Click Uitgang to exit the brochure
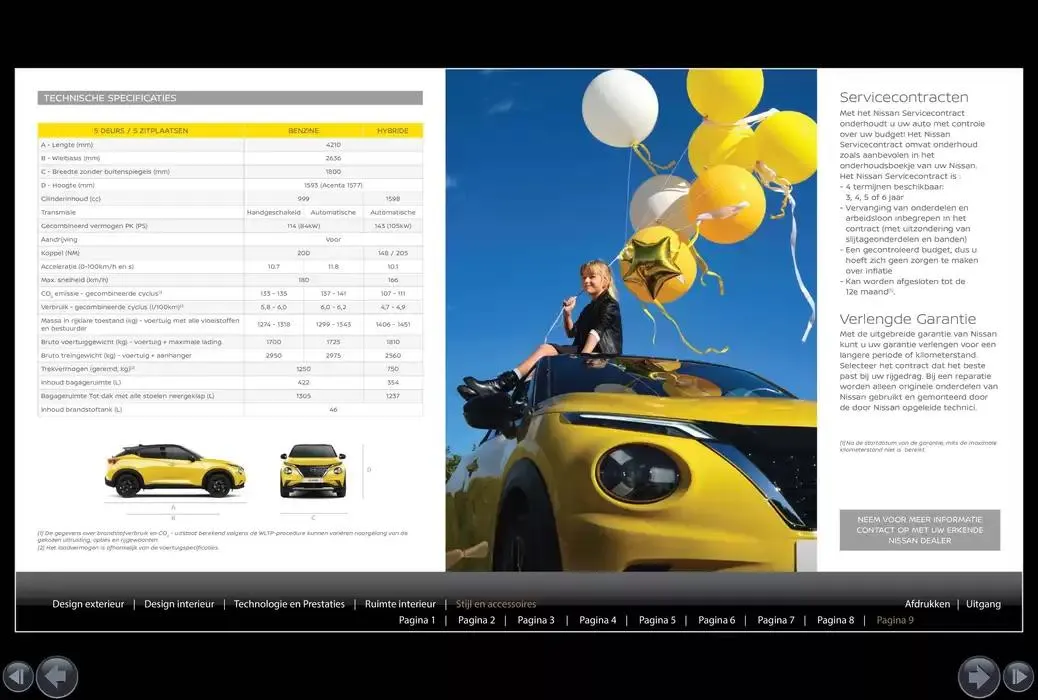Viewport: 1038px width, 700px height. 984,604
